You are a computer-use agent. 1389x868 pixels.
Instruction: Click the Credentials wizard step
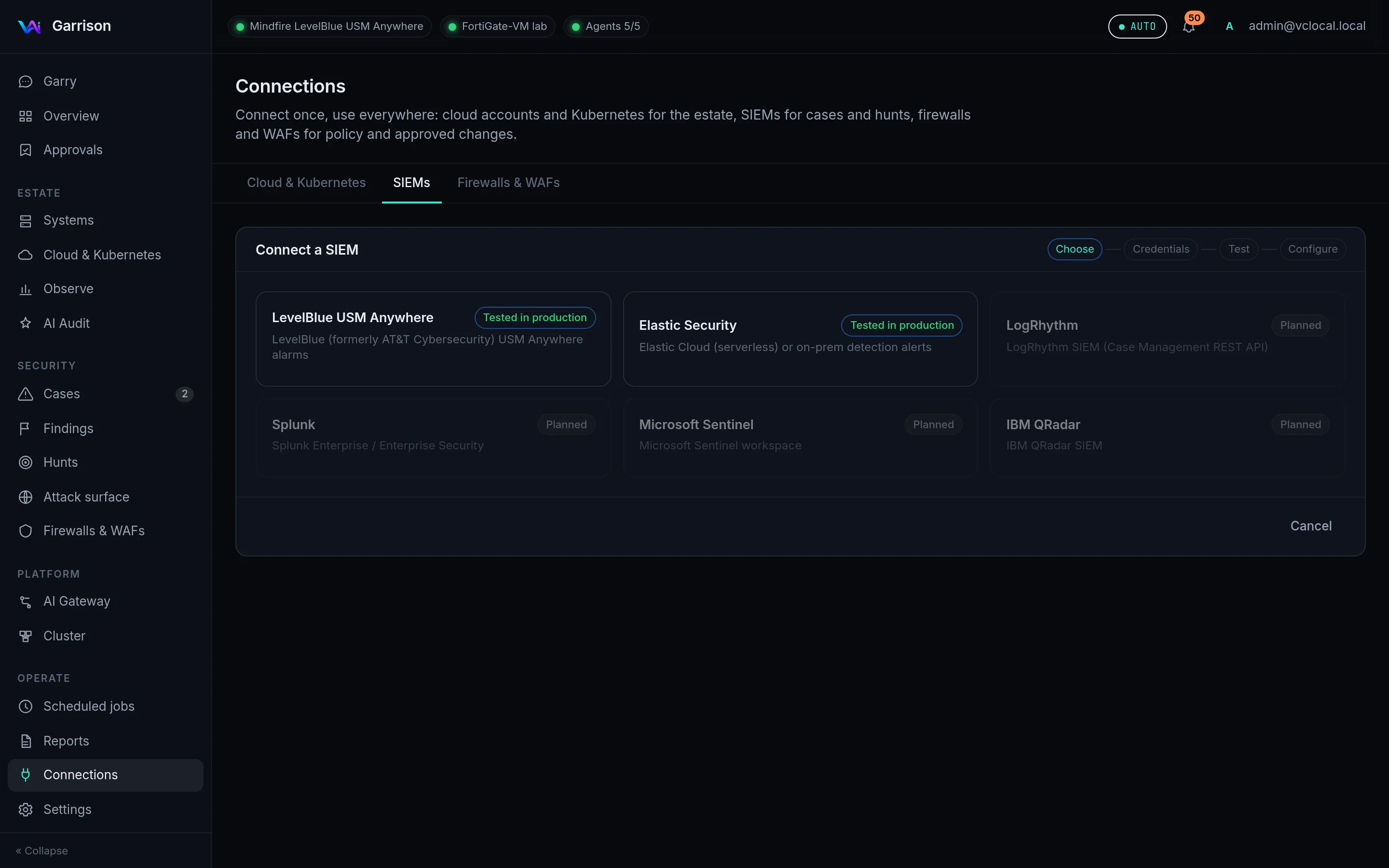(1160, 249)
